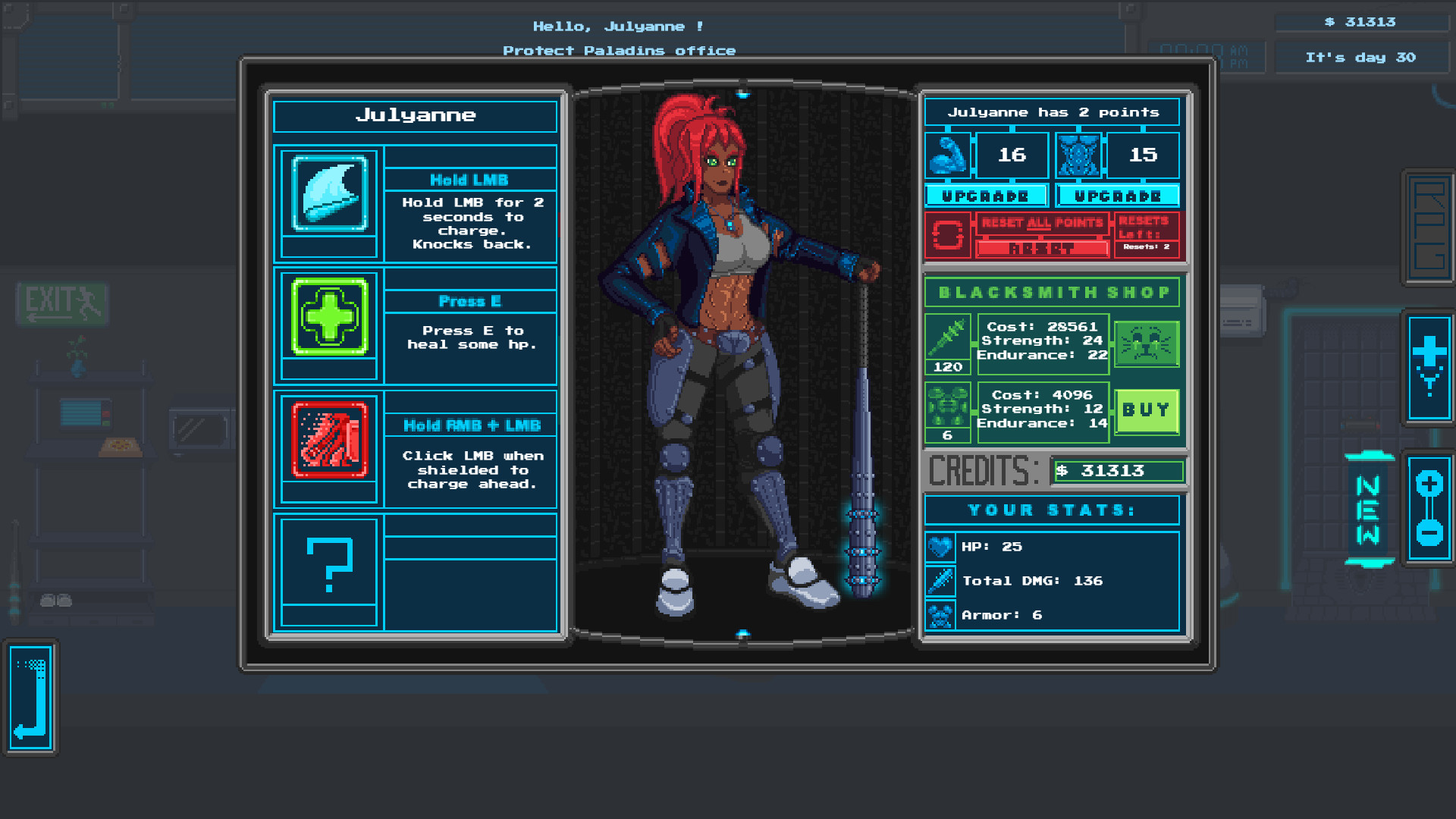This screenshot has width=1456, height=819.
Task: Click the HP heart icon under Your Stats
Action: point(940,547)
